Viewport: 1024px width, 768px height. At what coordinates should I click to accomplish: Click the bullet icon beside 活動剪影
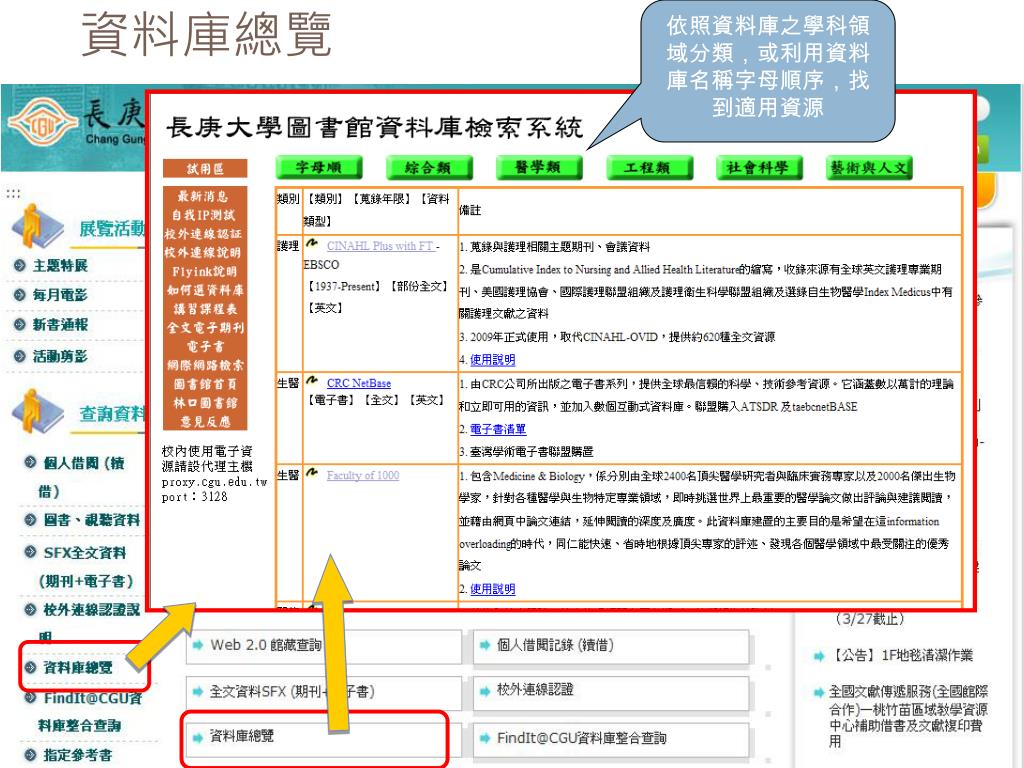[x=20, y=356]
